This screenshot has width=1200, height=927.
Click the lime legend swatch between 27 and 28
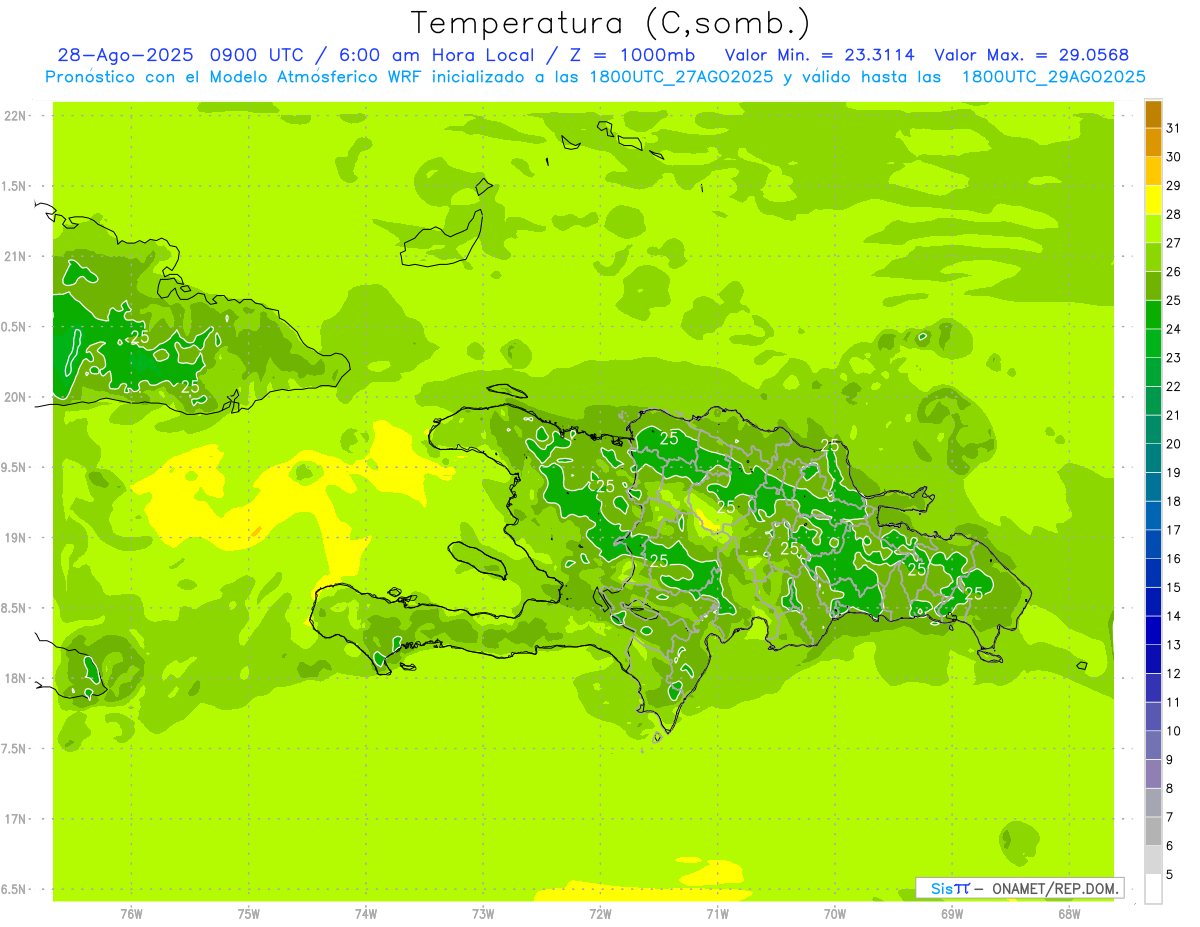1153,229
